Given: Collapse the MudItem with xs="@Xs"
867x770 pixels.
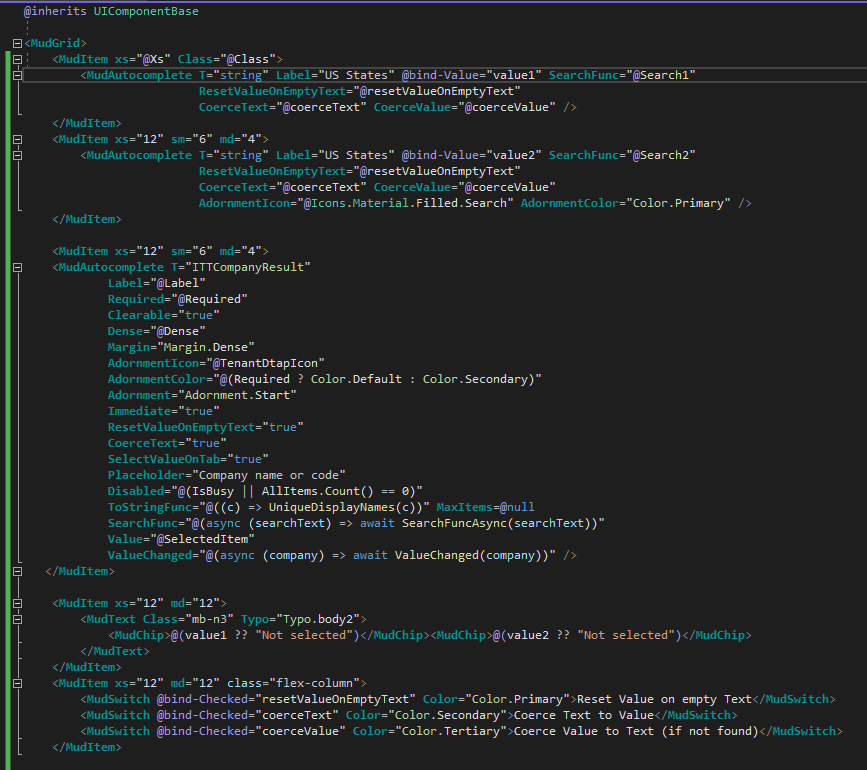Looking at the screenshot, I should [x=17, y=59].
